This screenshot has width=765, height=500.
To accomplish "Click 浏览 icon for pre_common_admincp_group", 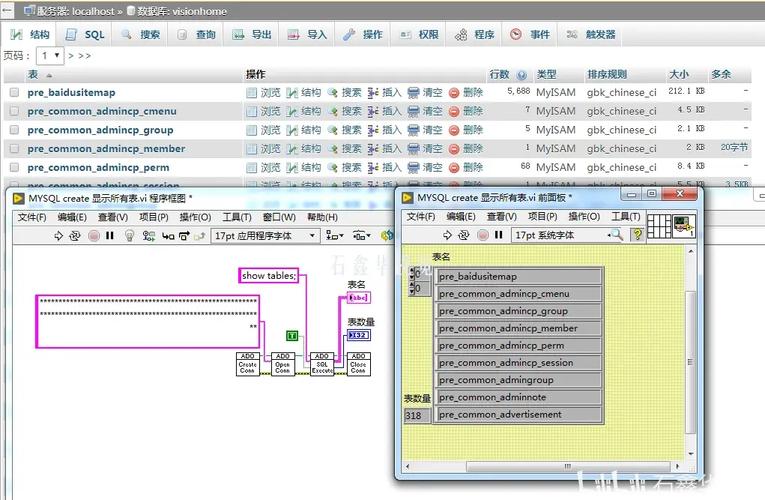I will 252,130.
